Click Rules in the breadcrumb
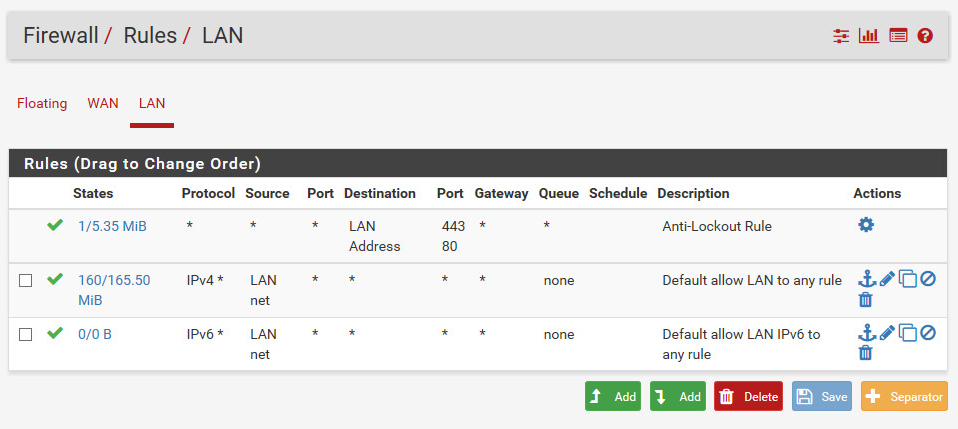The image size is (958, 429). pyautogui.click(x=150, y=35)
